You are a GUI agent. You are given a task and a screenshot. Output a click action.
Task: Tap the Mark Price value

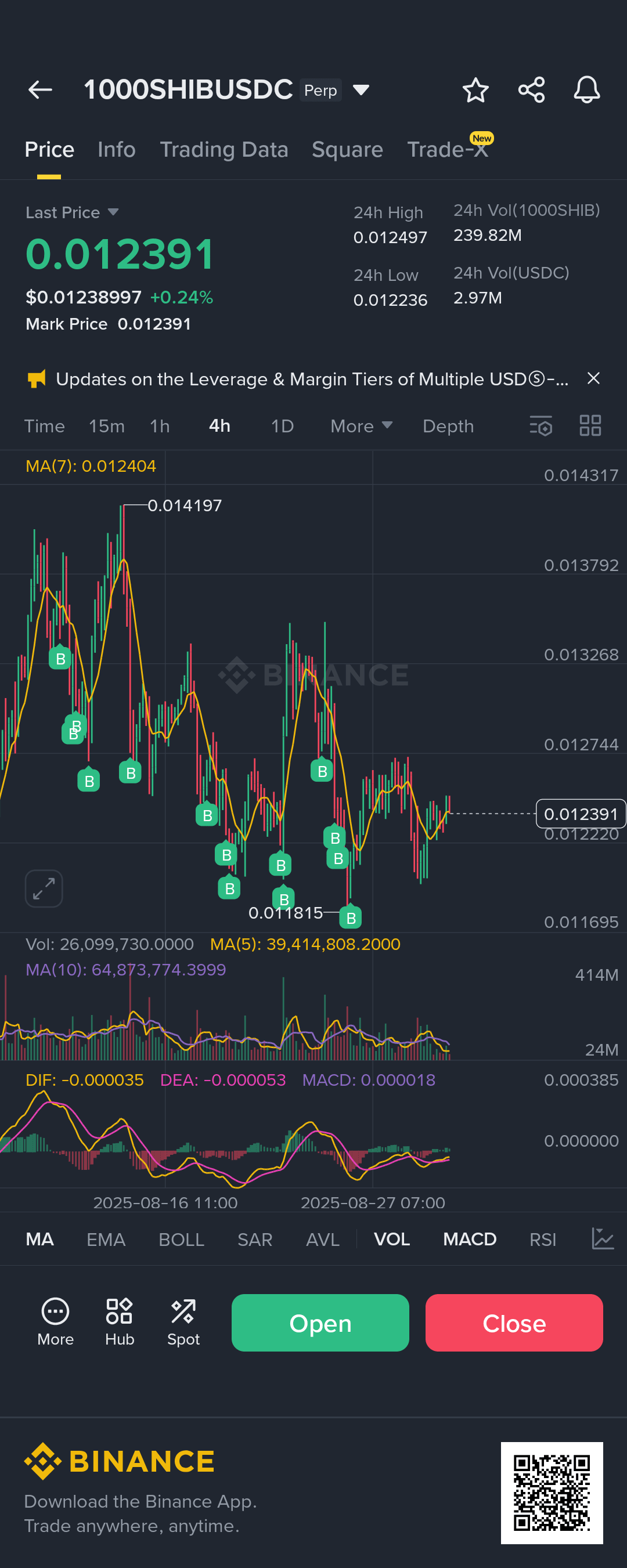click(x=154, y=324)
